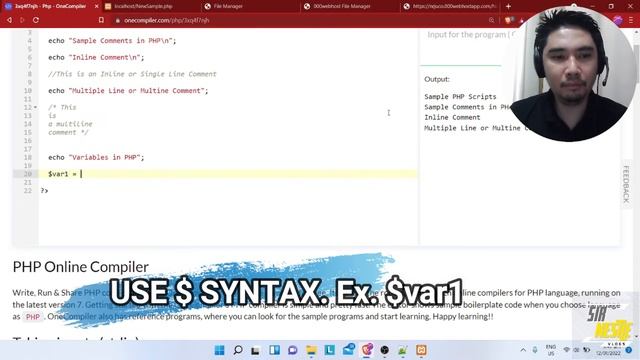
Task: Open Task View on the taskbar
Action: click(x=256, y=350)
